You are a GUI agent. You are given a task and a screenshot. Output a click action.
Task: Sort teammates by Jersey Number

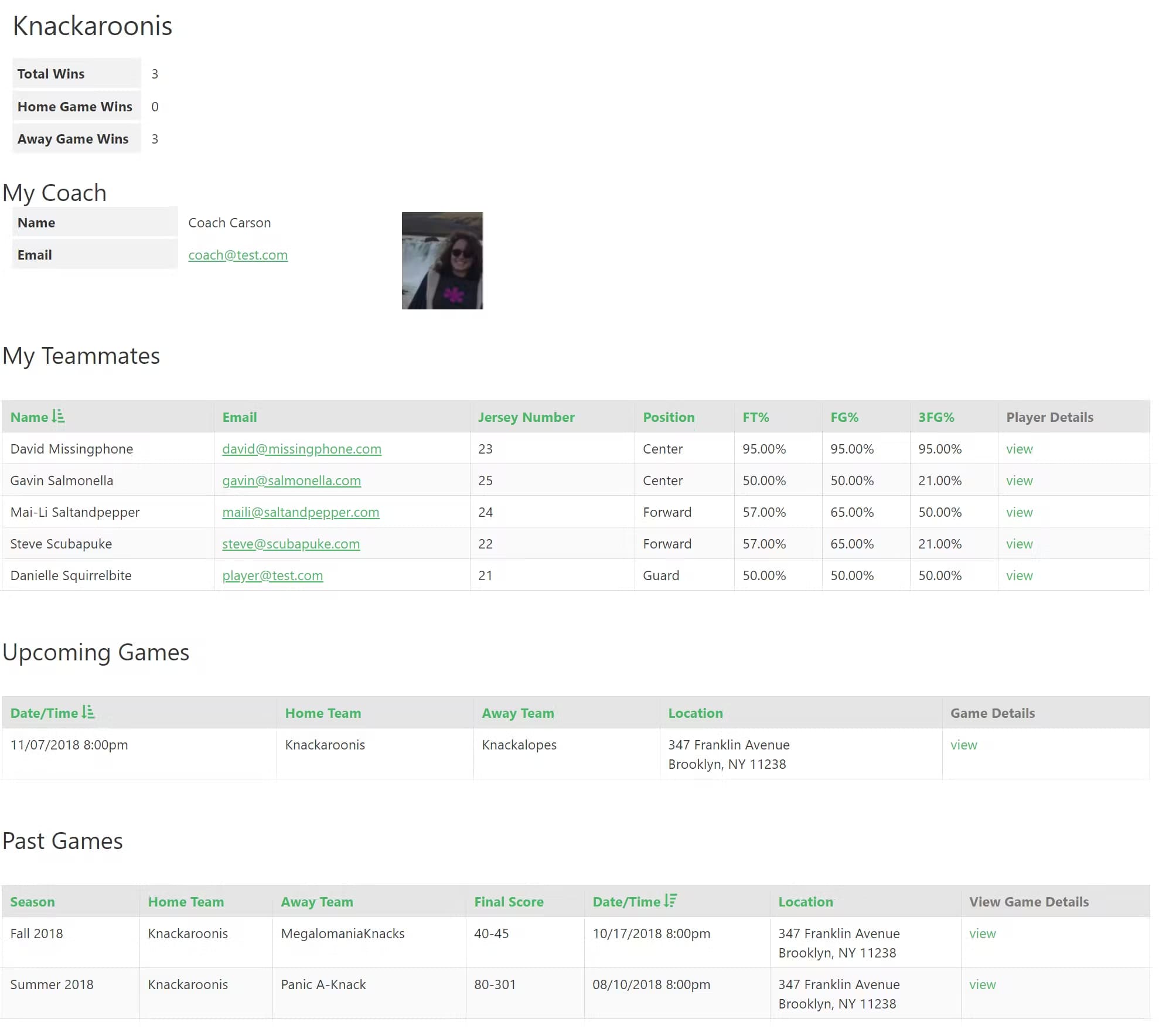(x=526, y=417)
